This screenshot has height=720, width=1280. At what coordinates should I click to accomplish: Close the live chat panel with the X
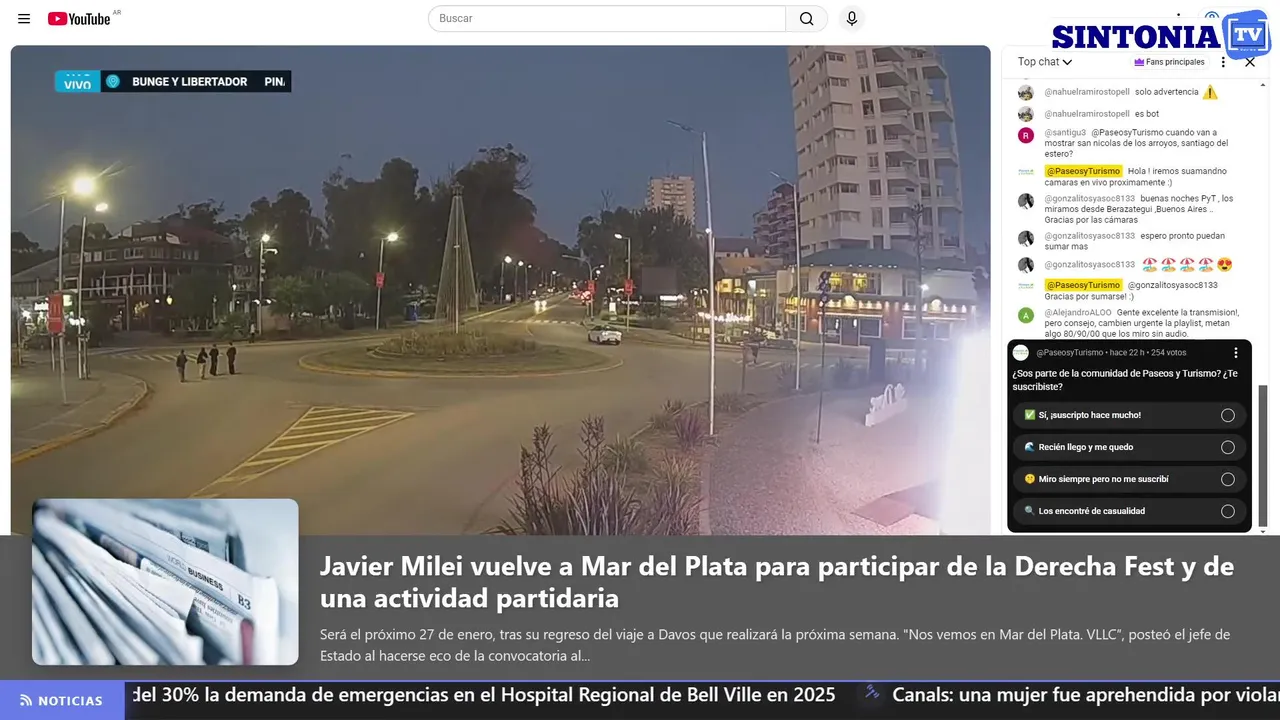pyautogui.click(x=1250, y=62)
